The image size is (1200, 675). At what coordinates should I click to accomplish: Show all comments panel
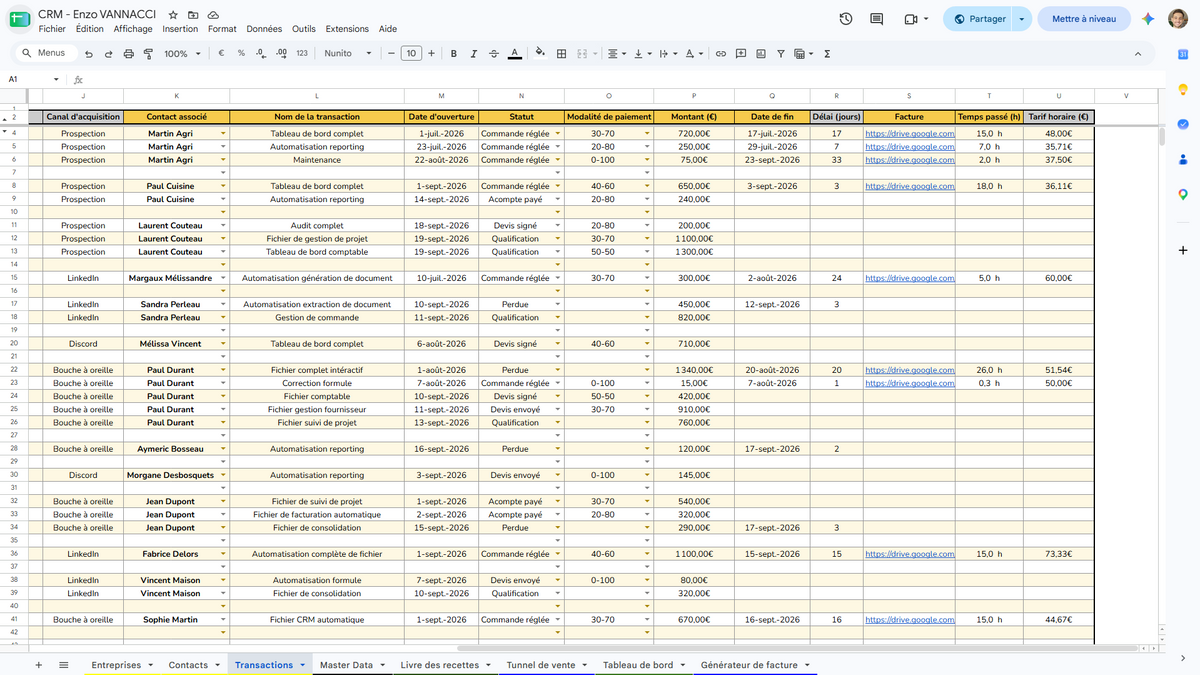point(877,19)
